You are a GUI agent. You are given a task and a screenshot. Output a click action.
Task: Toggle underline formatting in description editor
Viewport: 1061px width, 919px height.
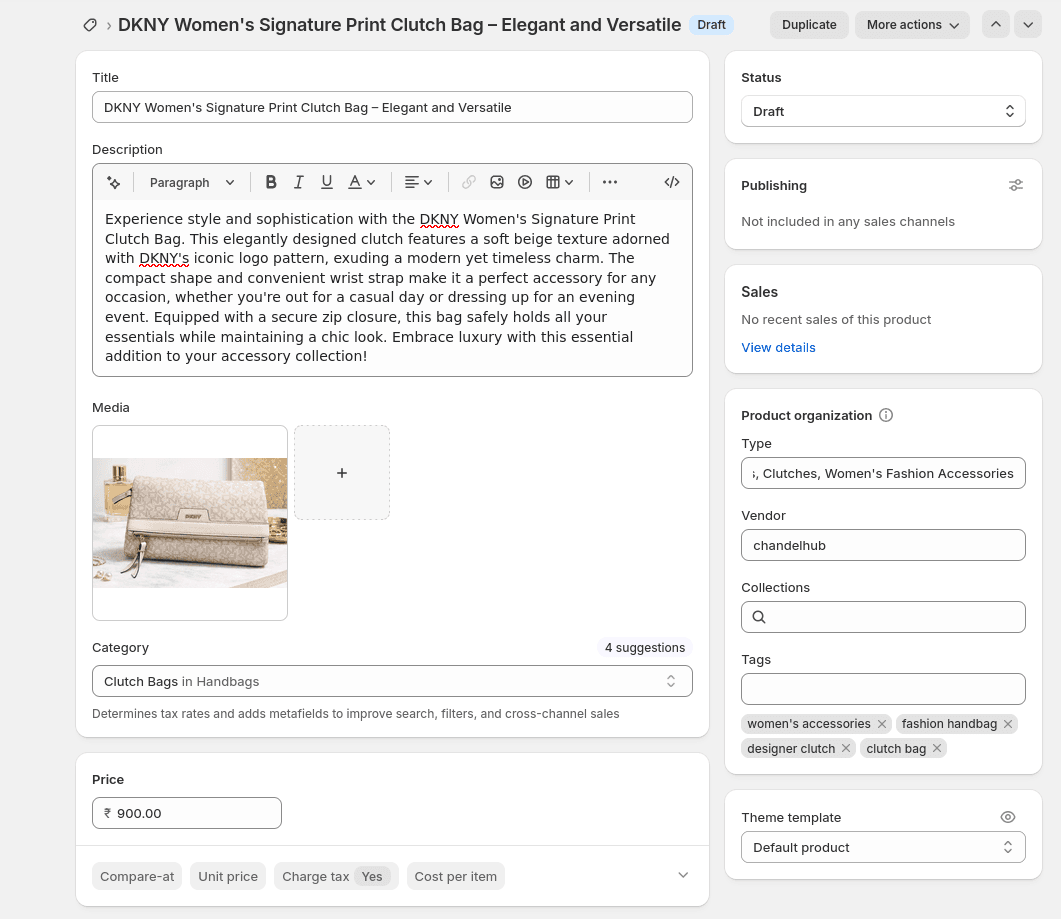tap(327, 182)
